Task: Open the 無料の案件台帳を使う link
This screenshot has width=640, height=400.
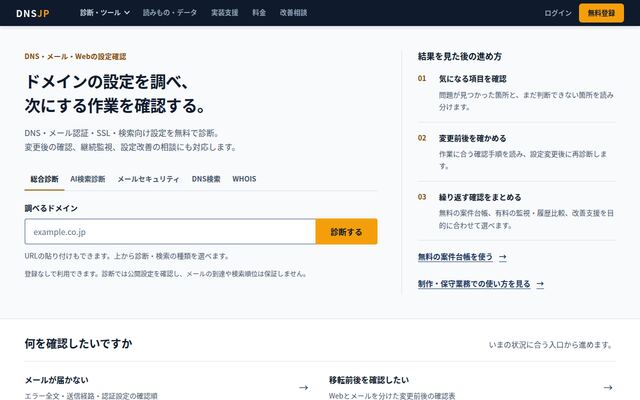Action: (x=455, y=257)
